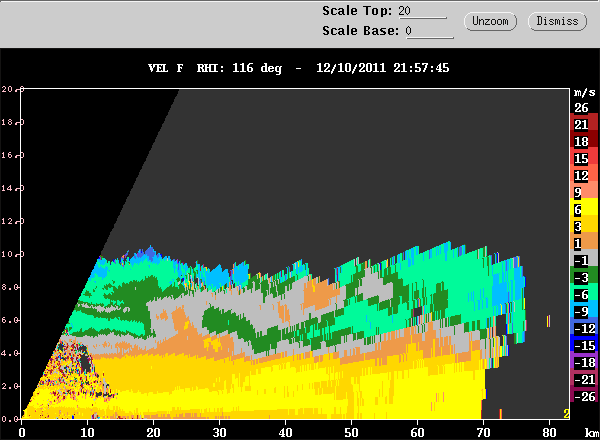Click the 70 km range axis label
The image size is (600, 440).
tap(483, 433)
